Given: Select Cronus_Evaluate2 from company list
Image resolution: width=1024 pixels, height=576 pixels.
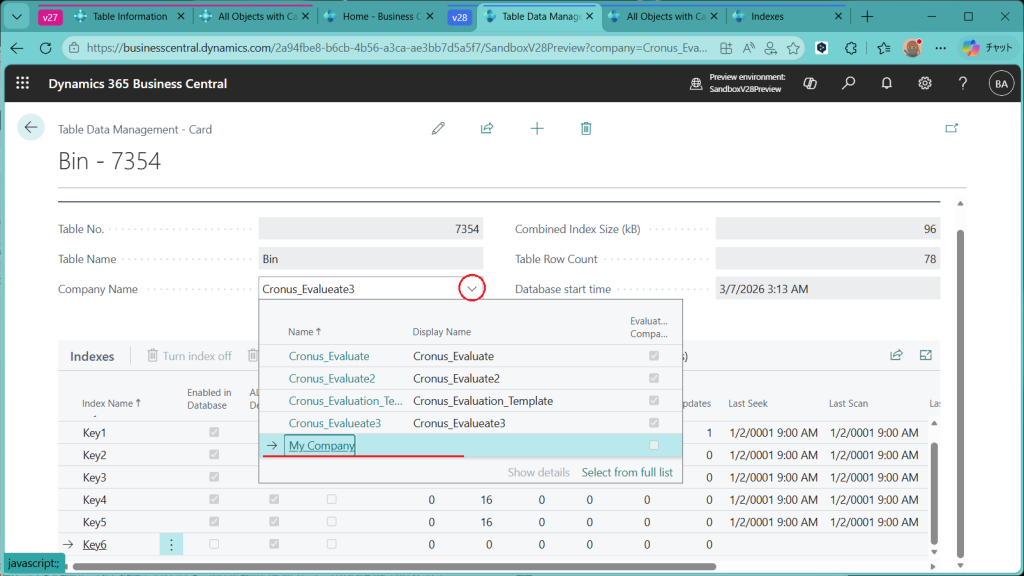Looking at the screenshot, I should click(332, 378).
